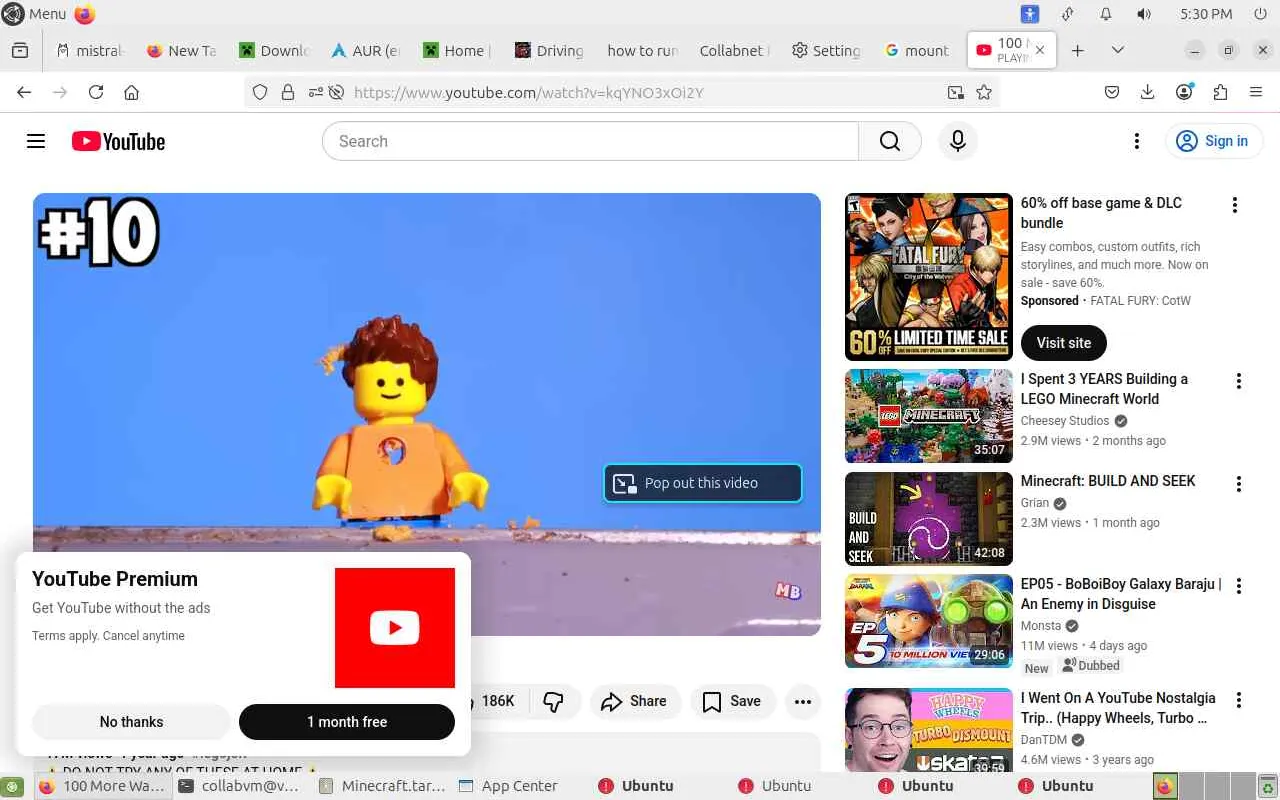Open Firefox View recent browsing button
This screenshot has width=1280, height=800.
20,50
